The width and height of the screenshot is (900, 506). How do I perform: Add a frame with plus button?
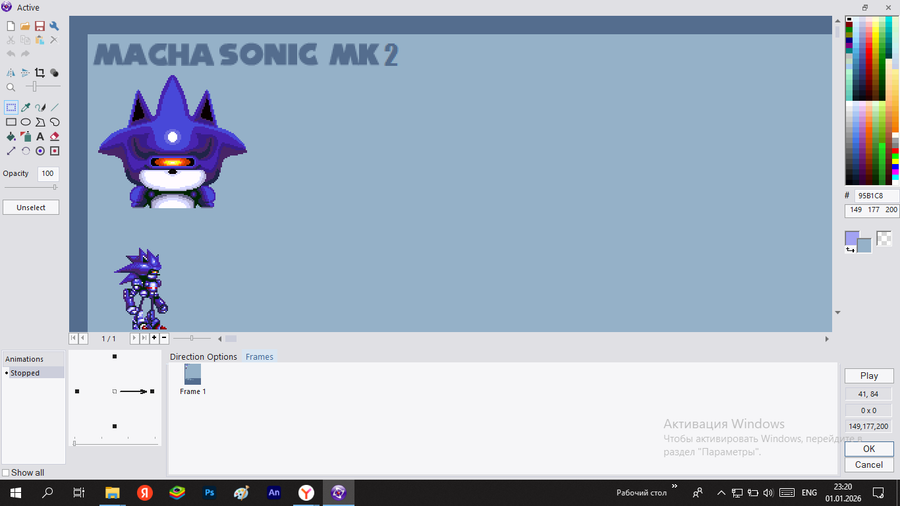pyautogui.click(x=154, y=338)
